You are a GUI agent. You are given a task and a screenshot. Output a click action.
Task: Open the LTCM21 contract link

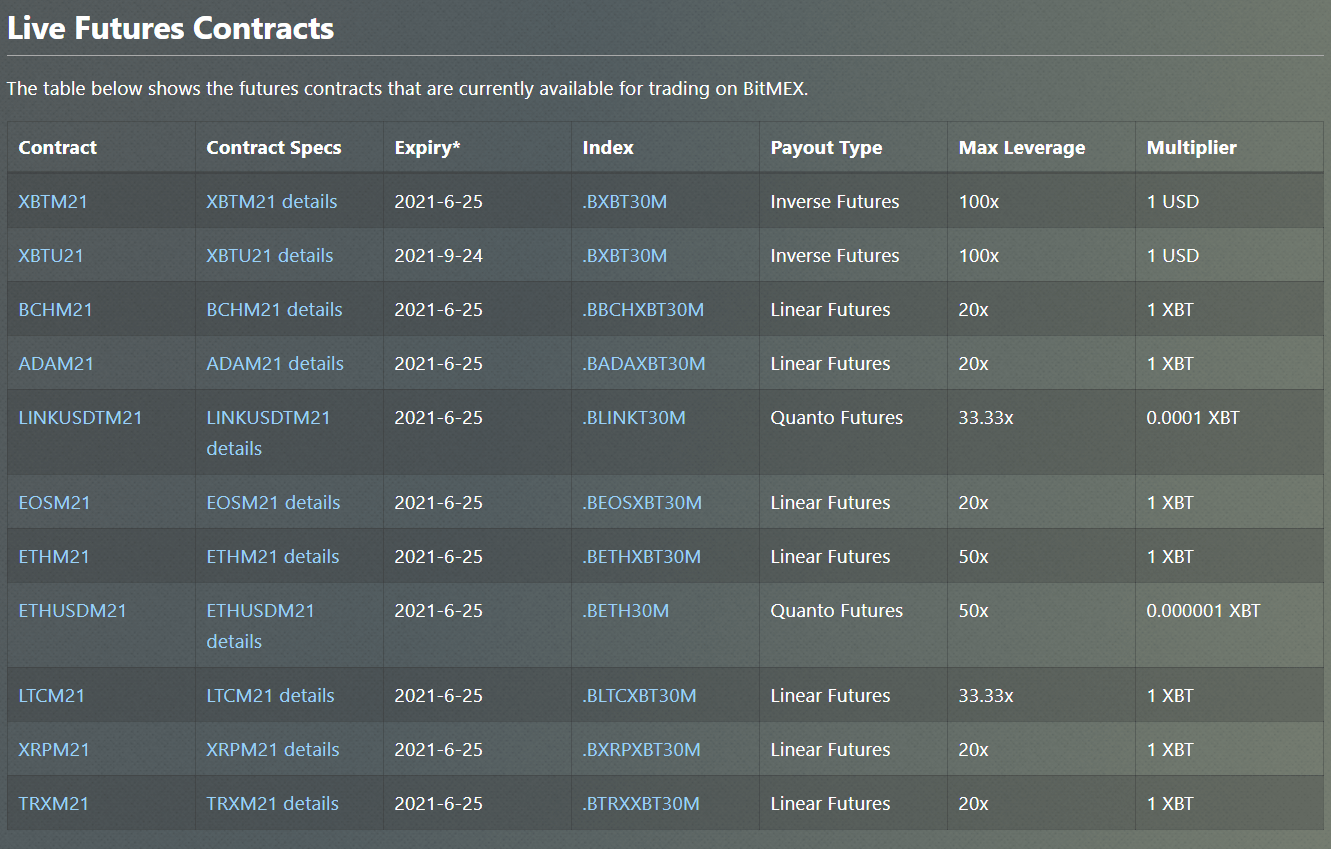tap(51, 696)
